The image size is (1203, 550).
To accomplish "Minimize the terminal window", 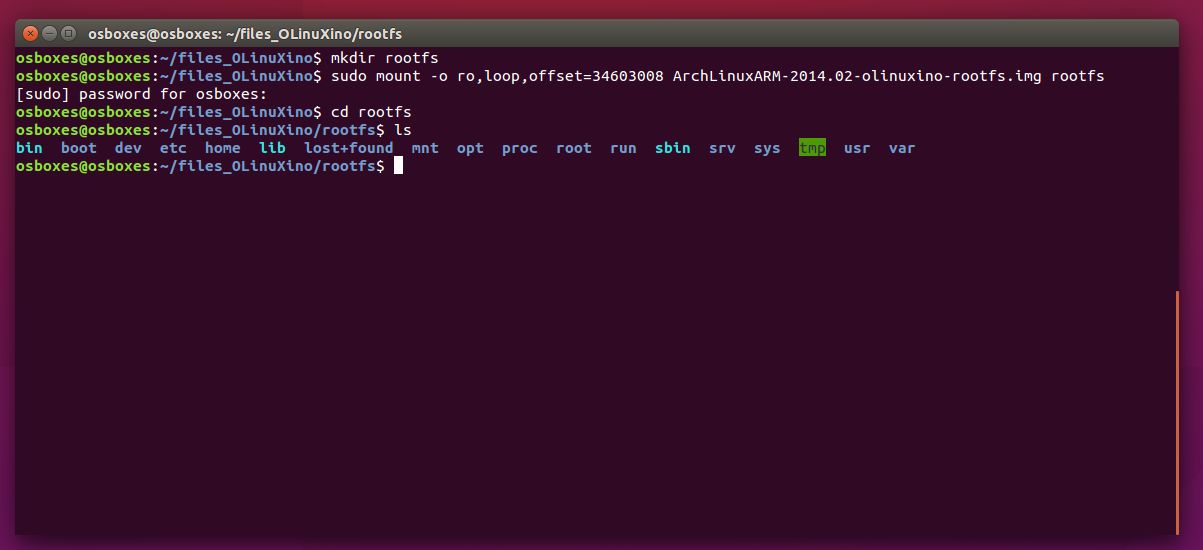I will [x=50, y=34].
